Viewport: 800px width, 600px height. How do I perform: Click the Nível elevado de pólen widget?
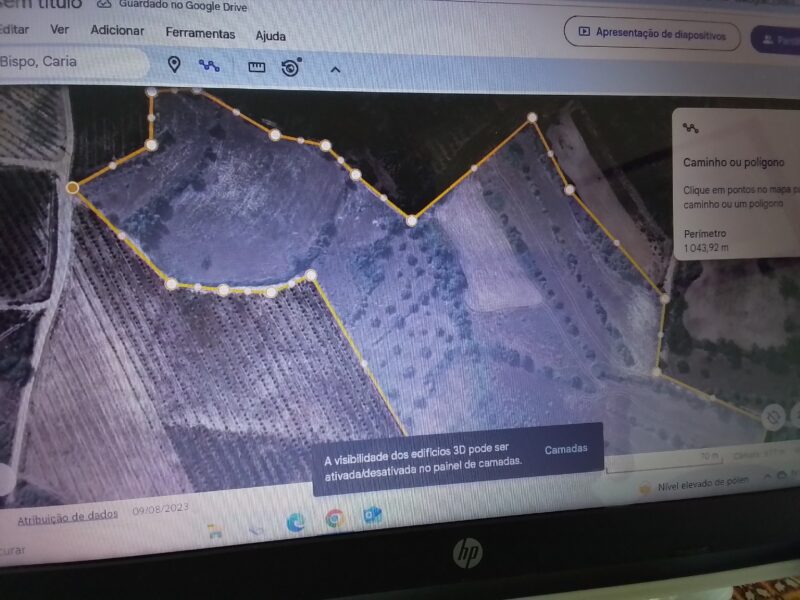(694, 485)
